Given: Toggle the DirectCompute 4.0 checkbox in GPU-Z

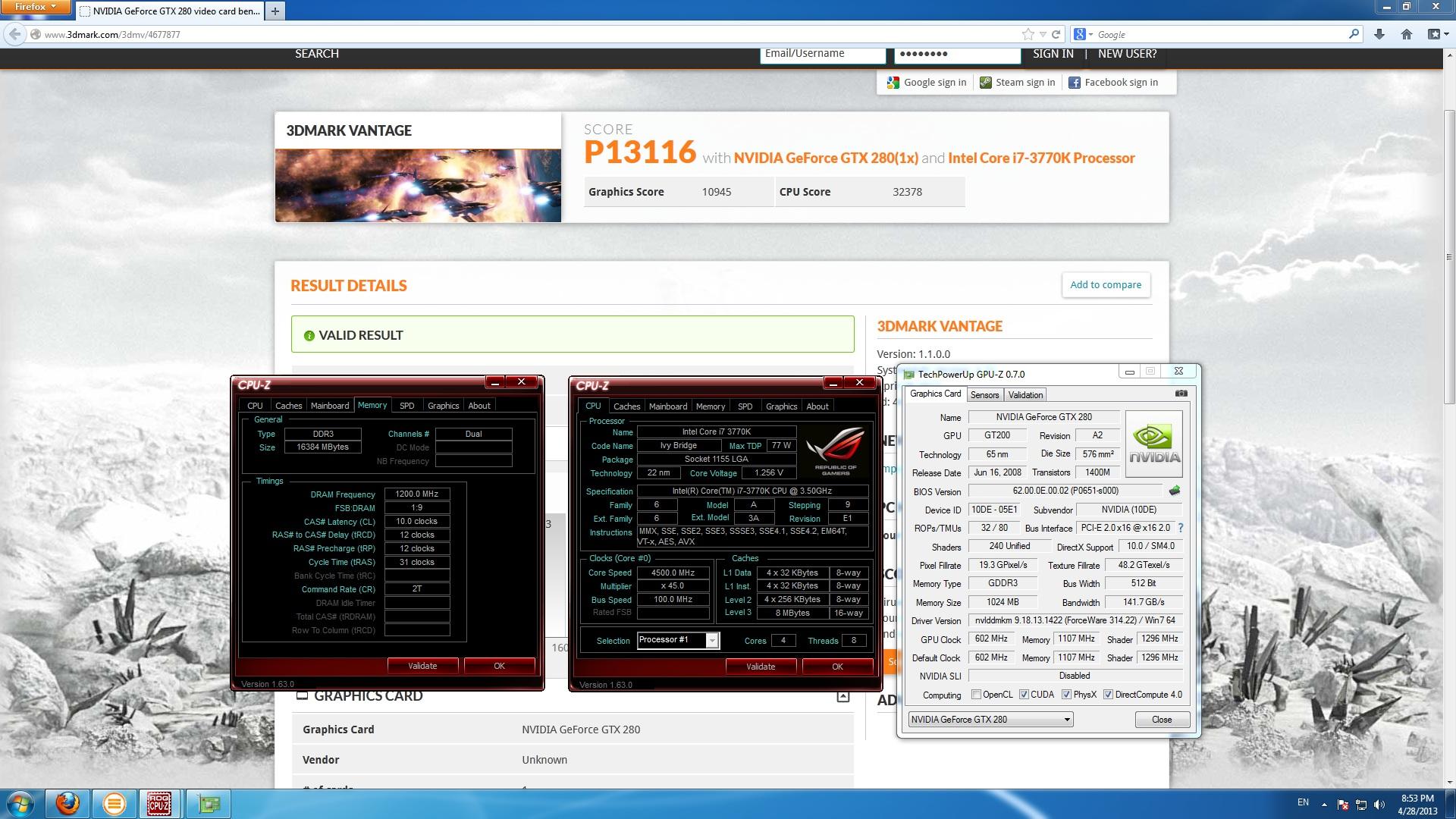Looking at the screenshot, I should (x=1108, y=695).
